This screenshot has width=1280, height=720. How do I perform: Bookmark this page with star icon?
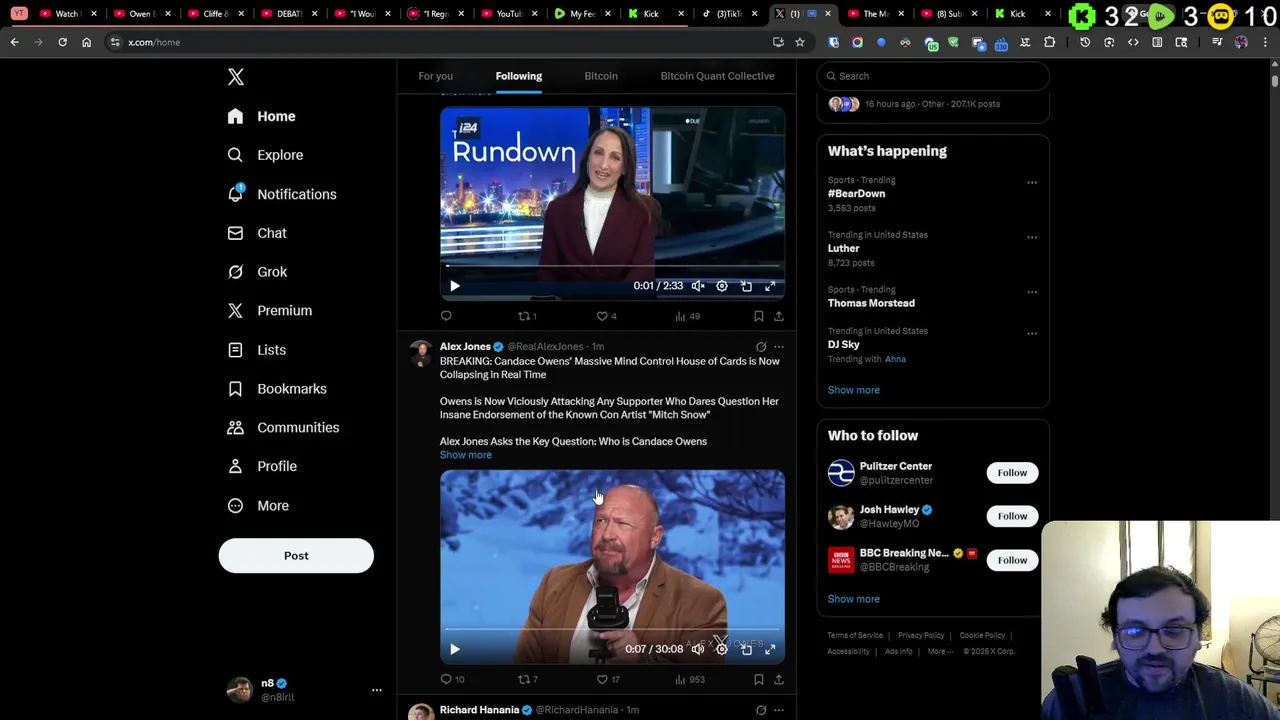click(800, 42)
